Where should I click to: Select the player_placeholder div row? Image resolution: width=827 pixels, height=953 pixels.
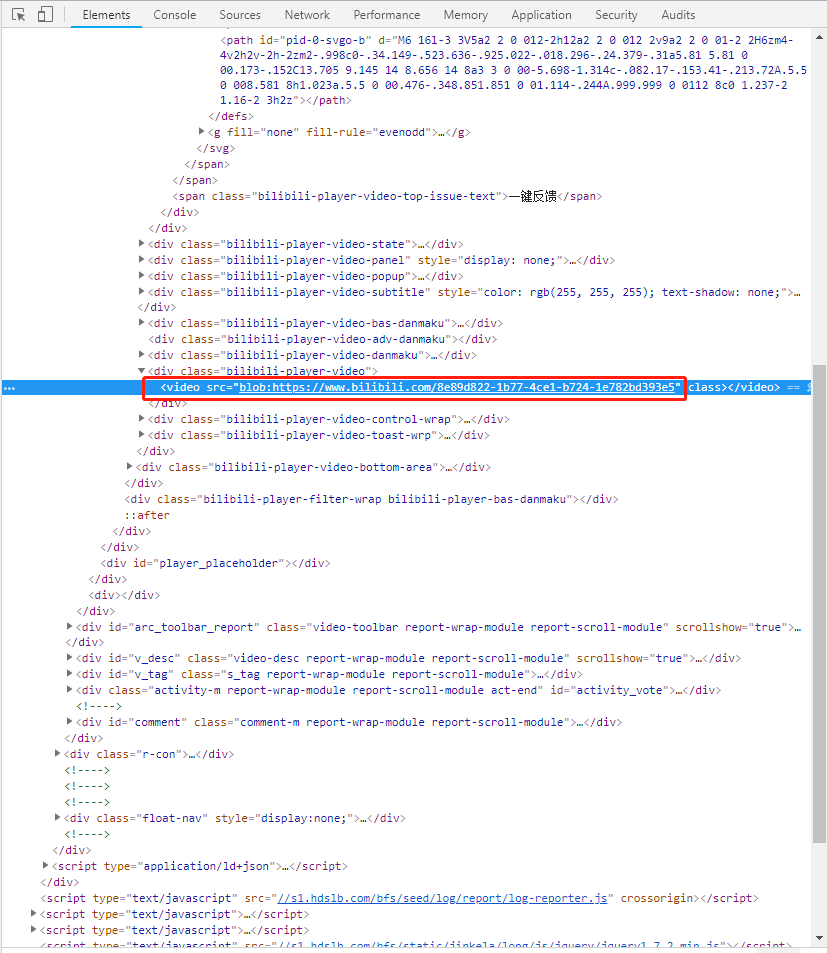(216, 563)
